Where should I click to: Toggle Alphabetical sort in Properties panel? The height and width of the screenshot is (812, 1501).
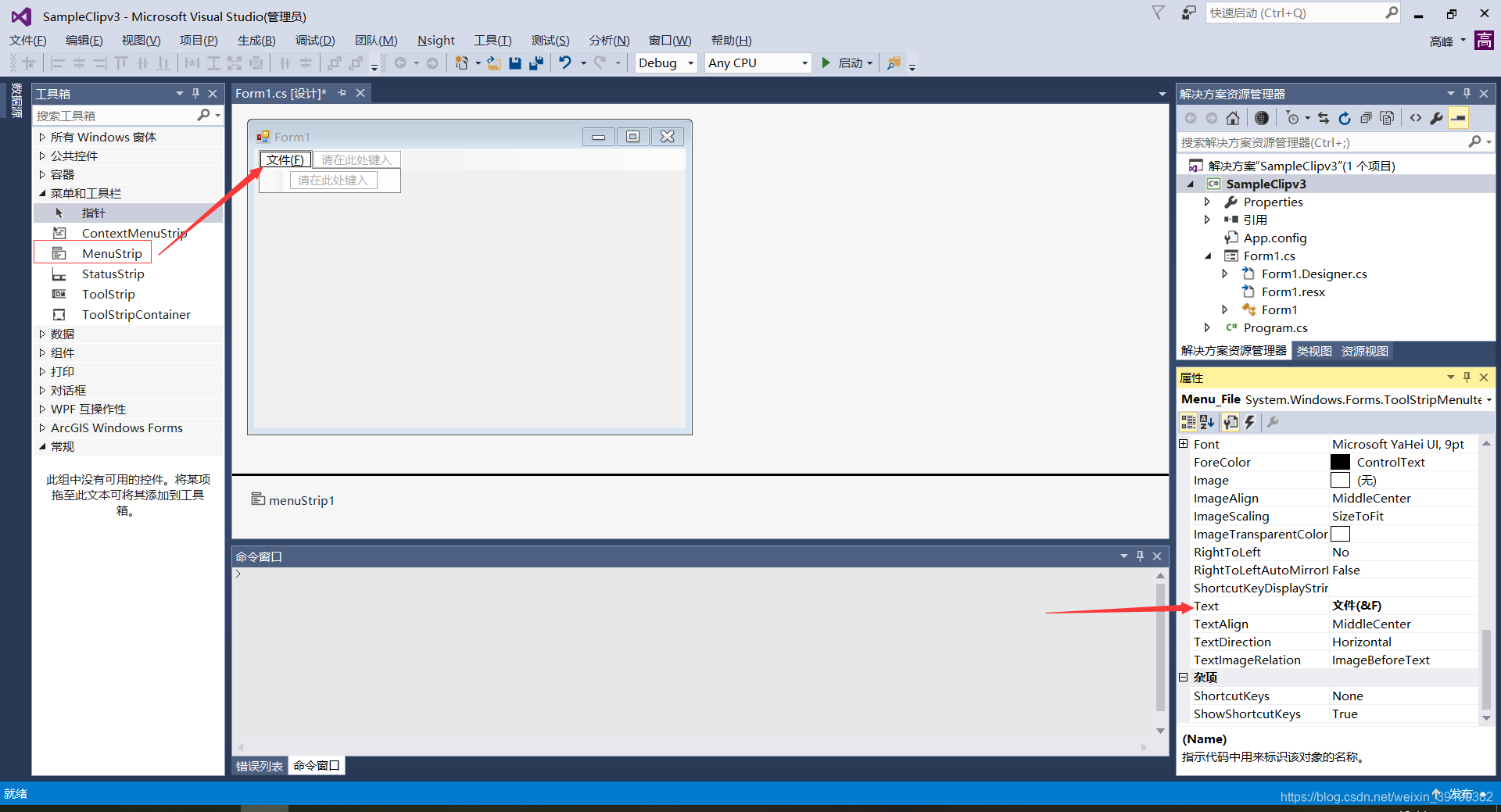[x=1207, y=422]
